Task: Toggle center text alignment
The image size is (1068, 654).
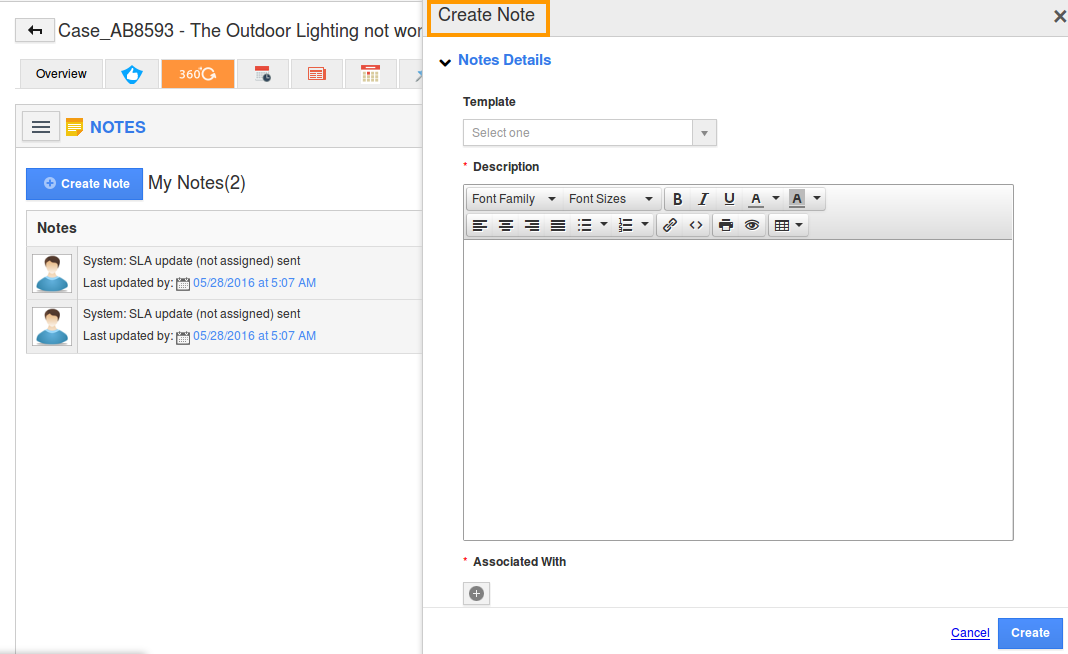Action: [x=505, y=224]
